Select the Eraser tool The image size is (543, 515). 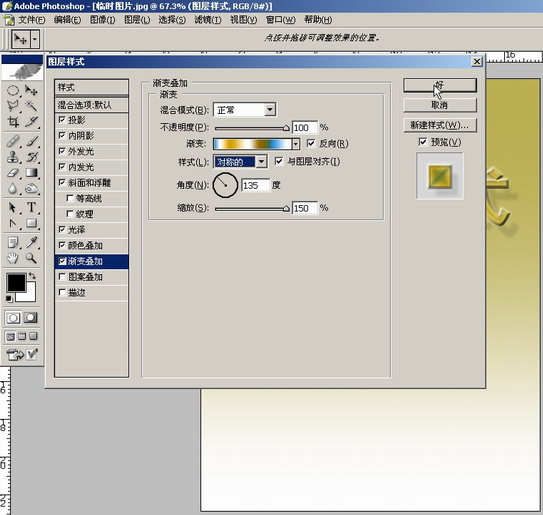[13, 172]
